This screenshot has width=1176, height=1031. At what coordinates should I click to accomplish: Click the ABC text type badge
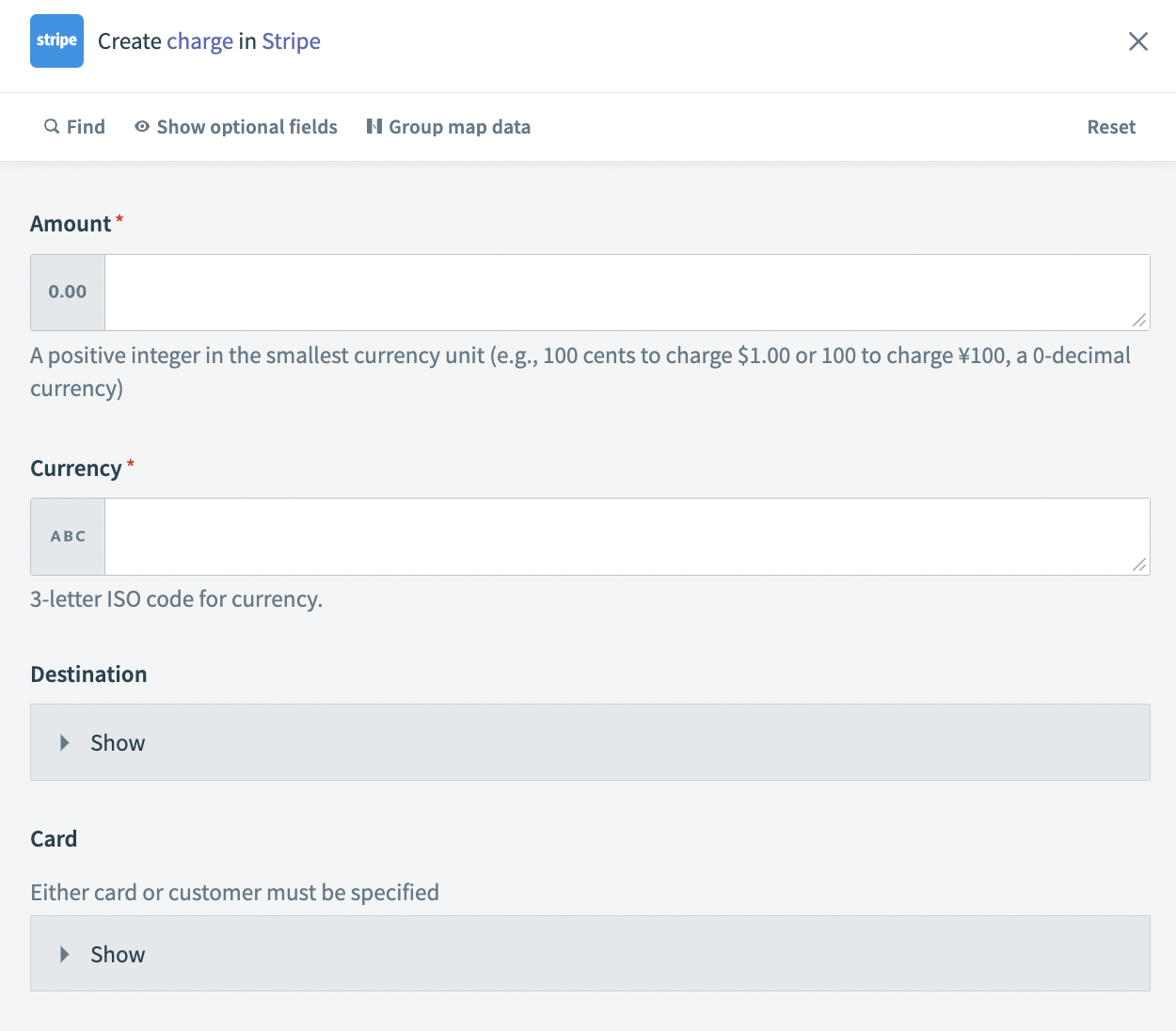tap(68, 536)
